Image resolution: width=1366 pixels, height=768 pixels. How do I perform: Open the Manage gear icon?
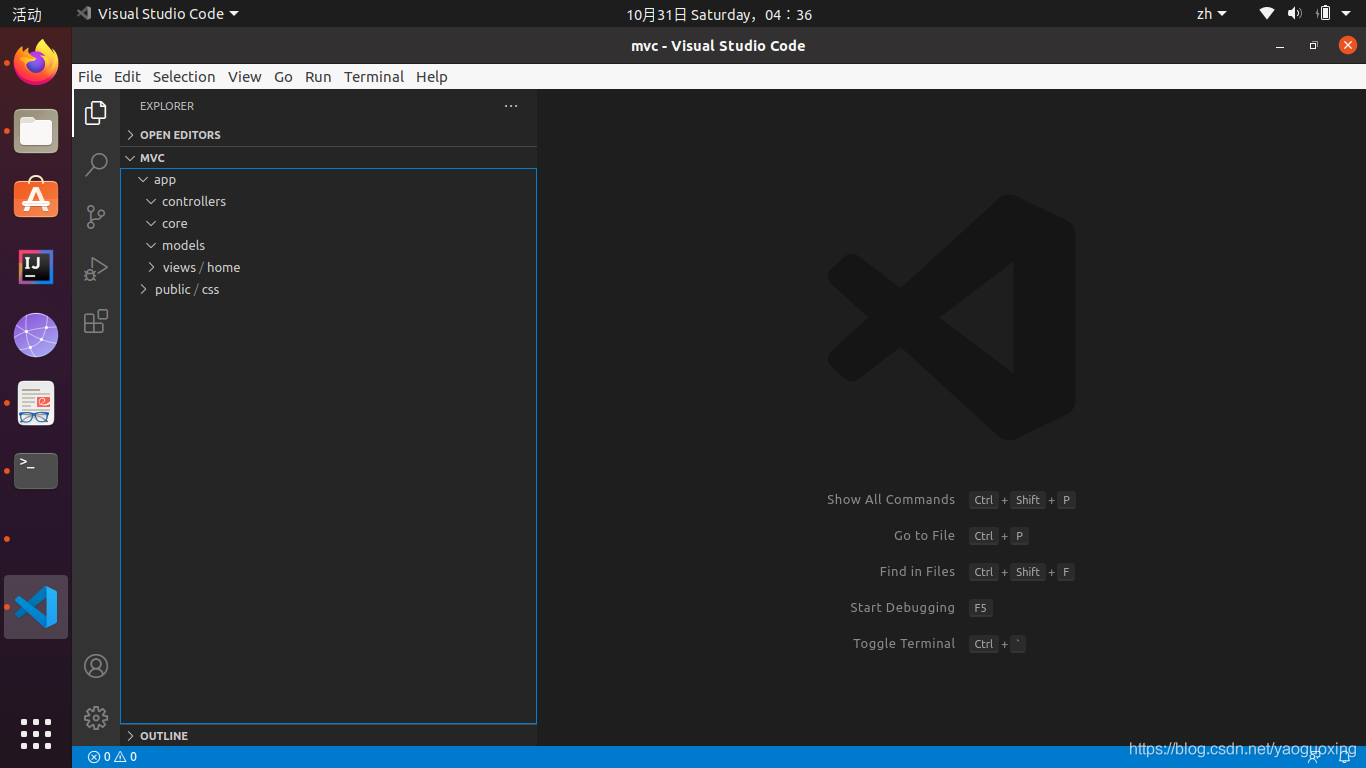click(96, 718)
